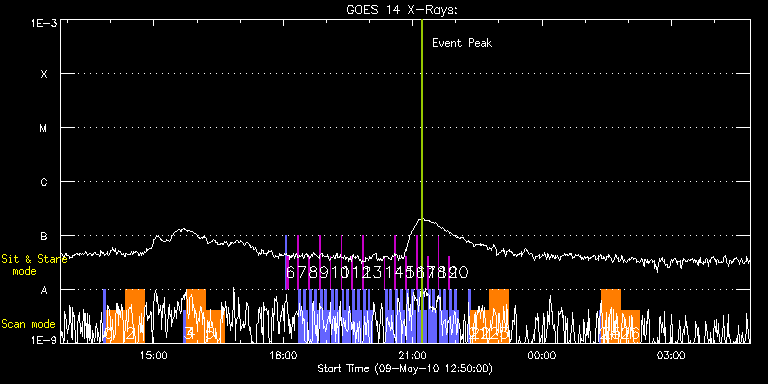This screenshot has width=768, height=384.
Task: Click the 'A' flare class axis label
Action: [44, 290]
